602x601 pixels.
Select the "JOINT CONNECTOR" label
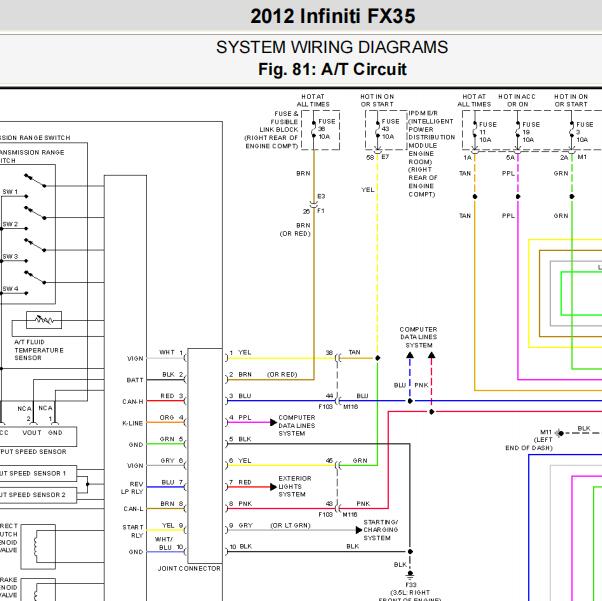(189, 568)
